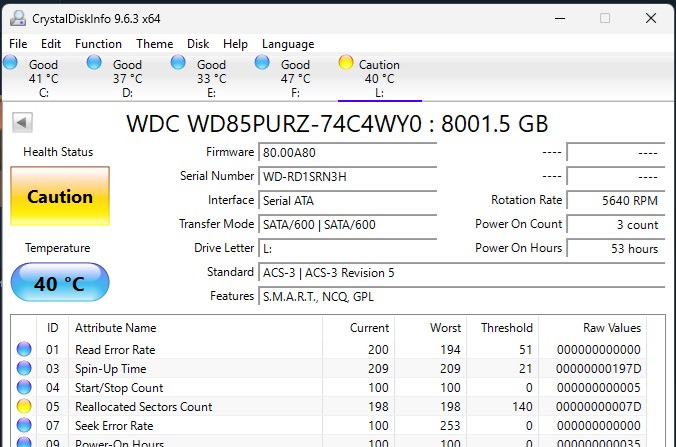Screen dimensions: 676x447
Task: Click the CrystalDiskInfo app icon in title bar
Action: pos(18,18)
